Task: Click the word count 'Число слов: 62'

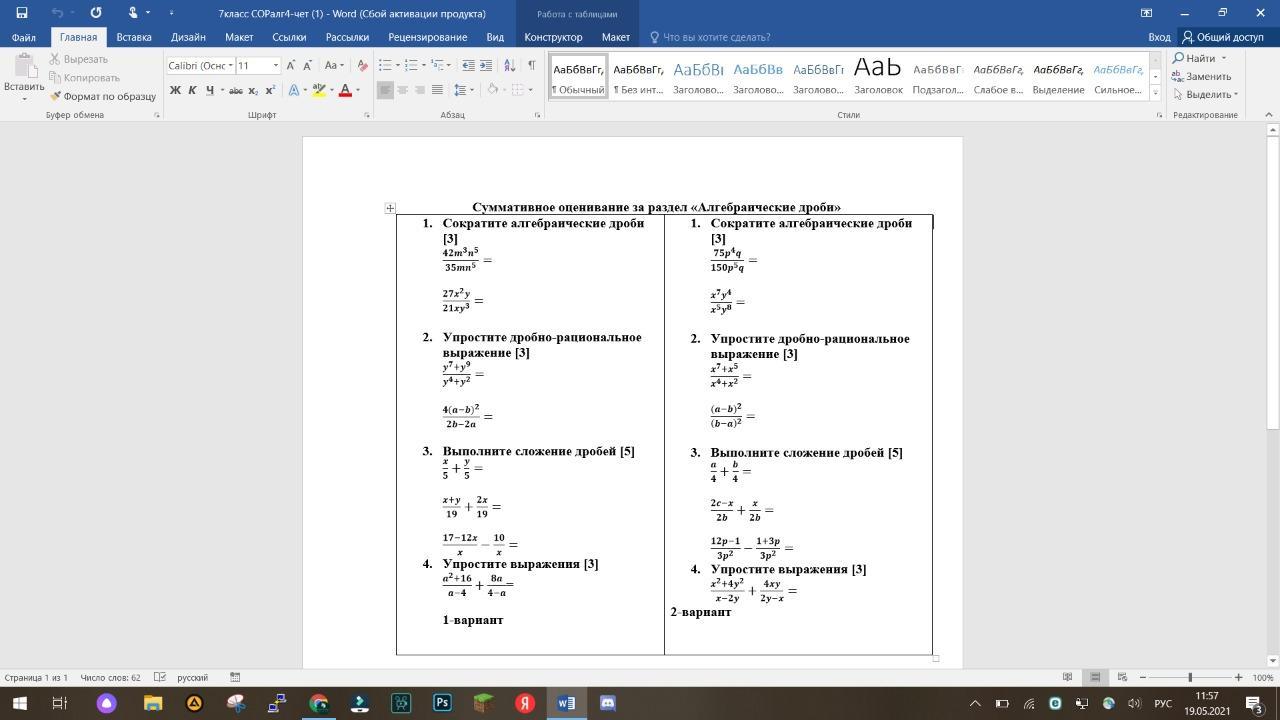Action: click(110, 678)
